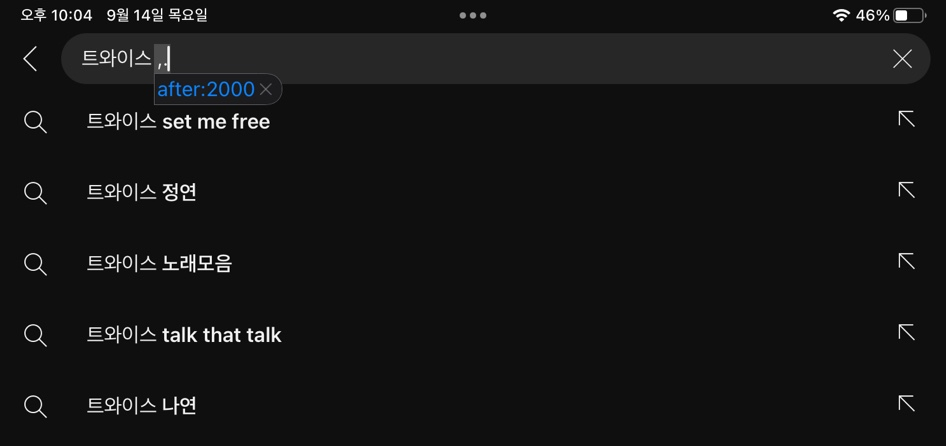Tap magnifier icon beside set me free

click(35, 123)
